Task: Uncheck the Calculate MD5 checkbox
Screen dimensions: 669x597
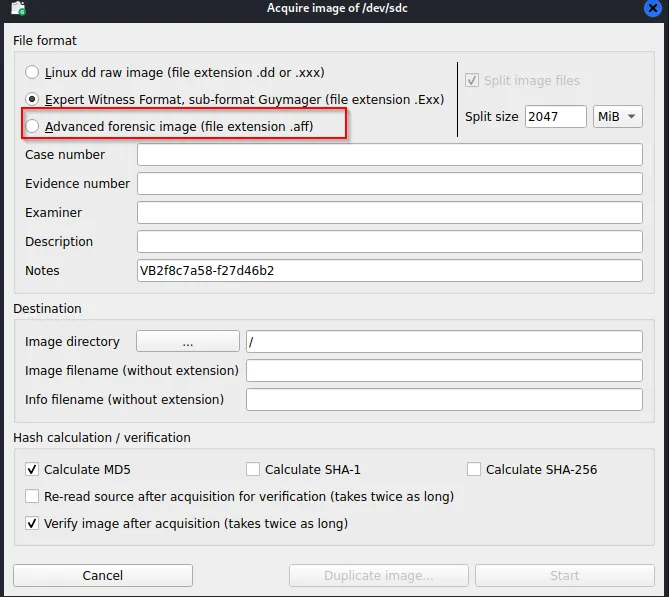Action: [32, 469]
